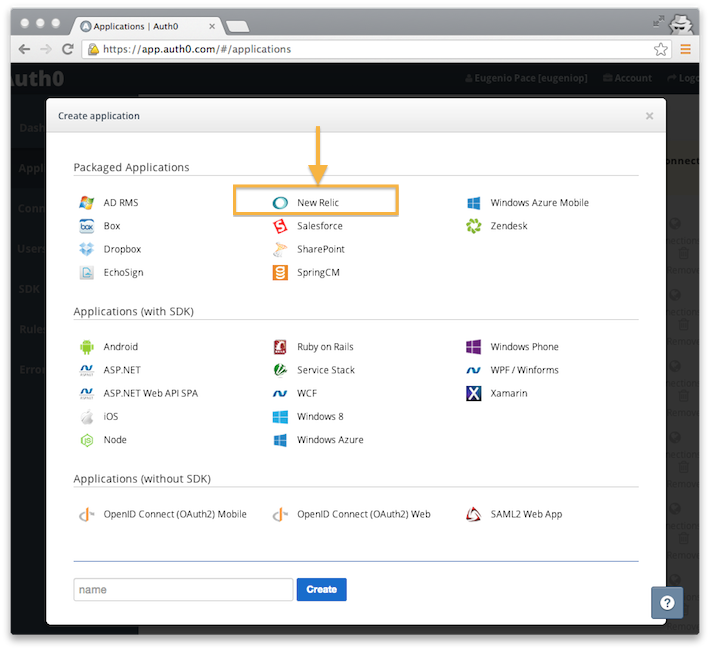
Task: Click the application name input field
Action: 183,589
